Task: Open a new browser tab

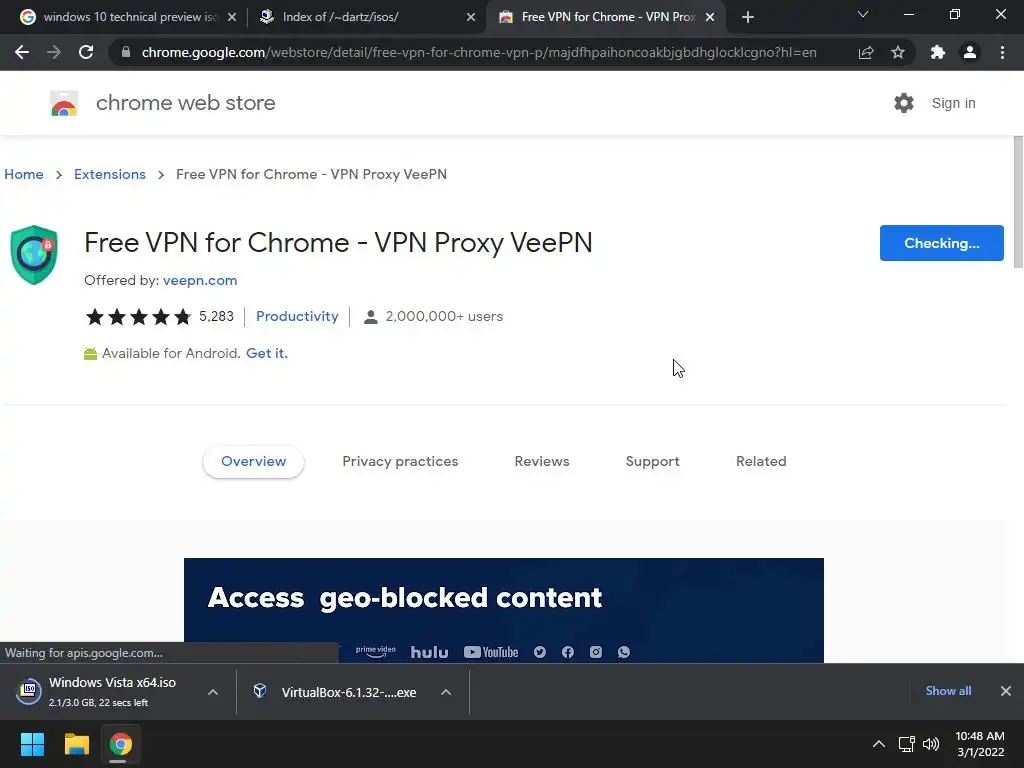Action: [748, 17]
